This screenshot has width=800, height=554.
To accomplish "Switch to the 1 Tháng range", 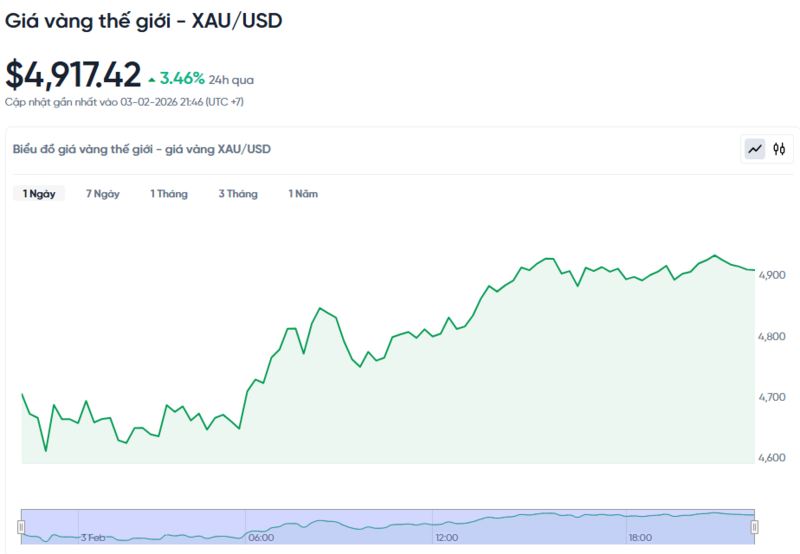I will (x=169, y=194).
